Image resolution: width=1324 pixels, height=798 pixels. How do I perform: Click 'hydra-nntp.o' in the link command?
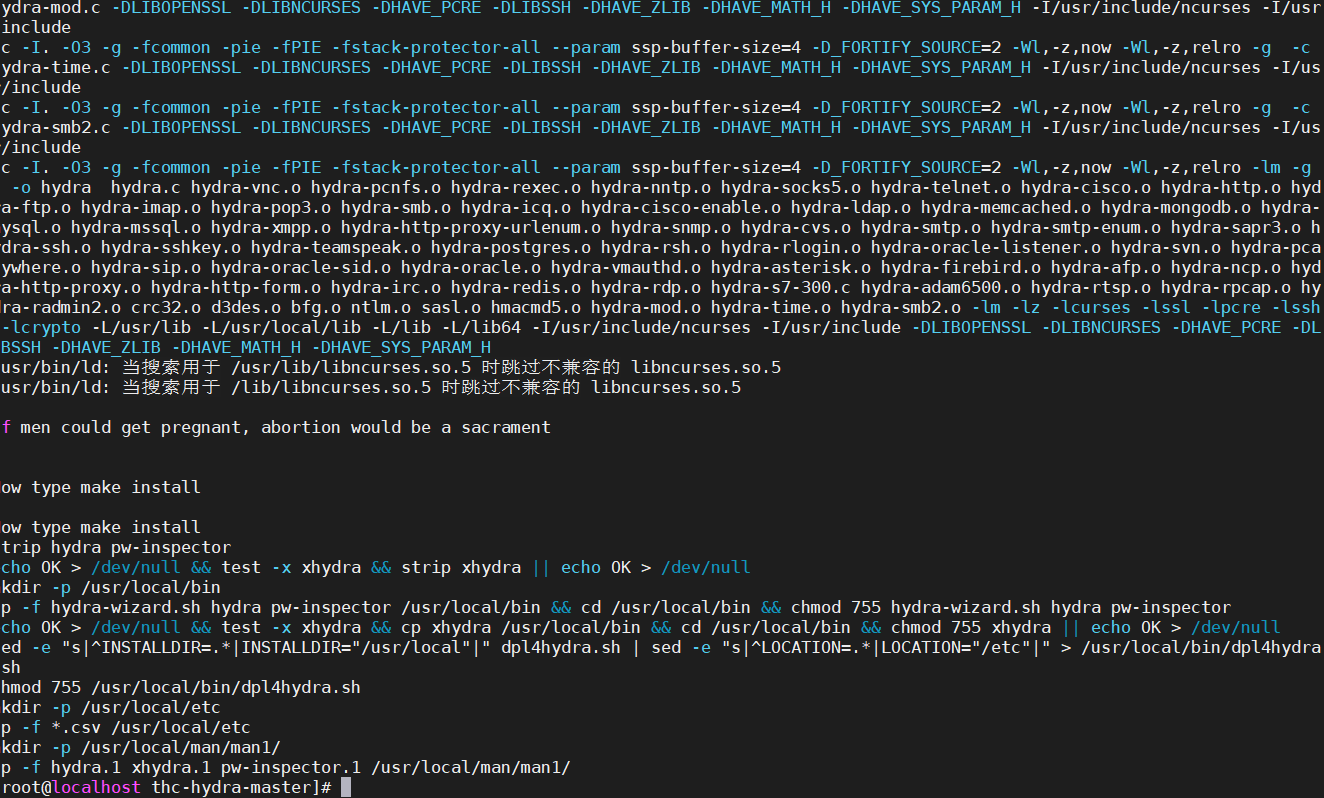[651, 188]
